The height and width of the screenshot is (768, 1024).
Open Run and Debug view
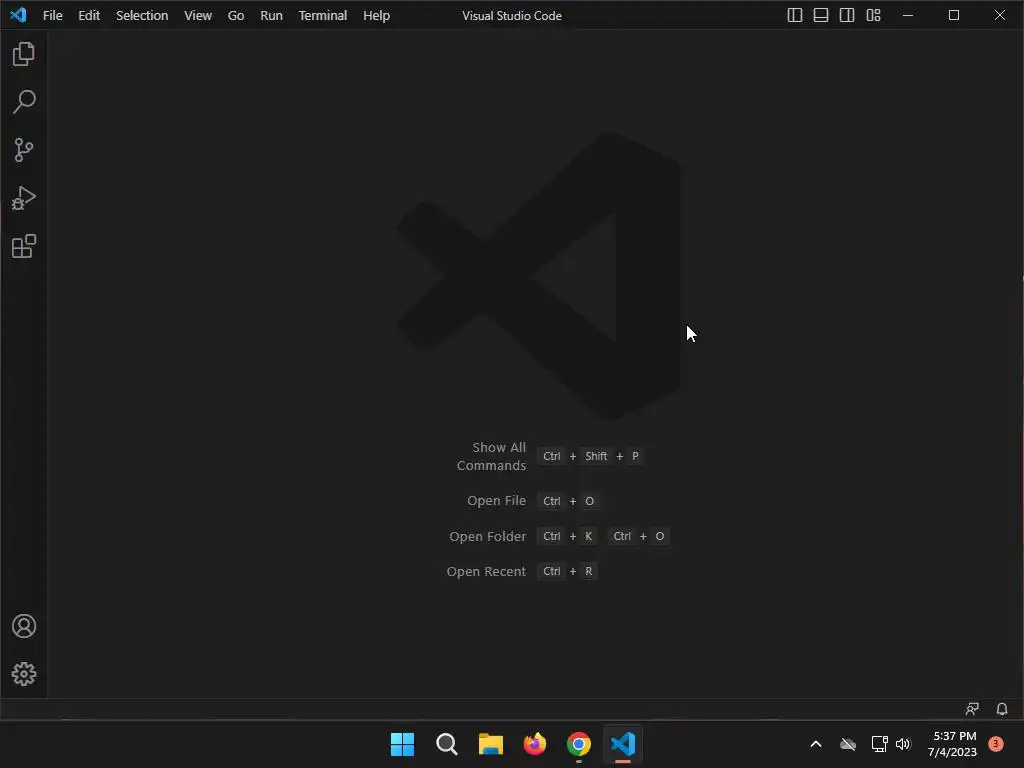24,198
